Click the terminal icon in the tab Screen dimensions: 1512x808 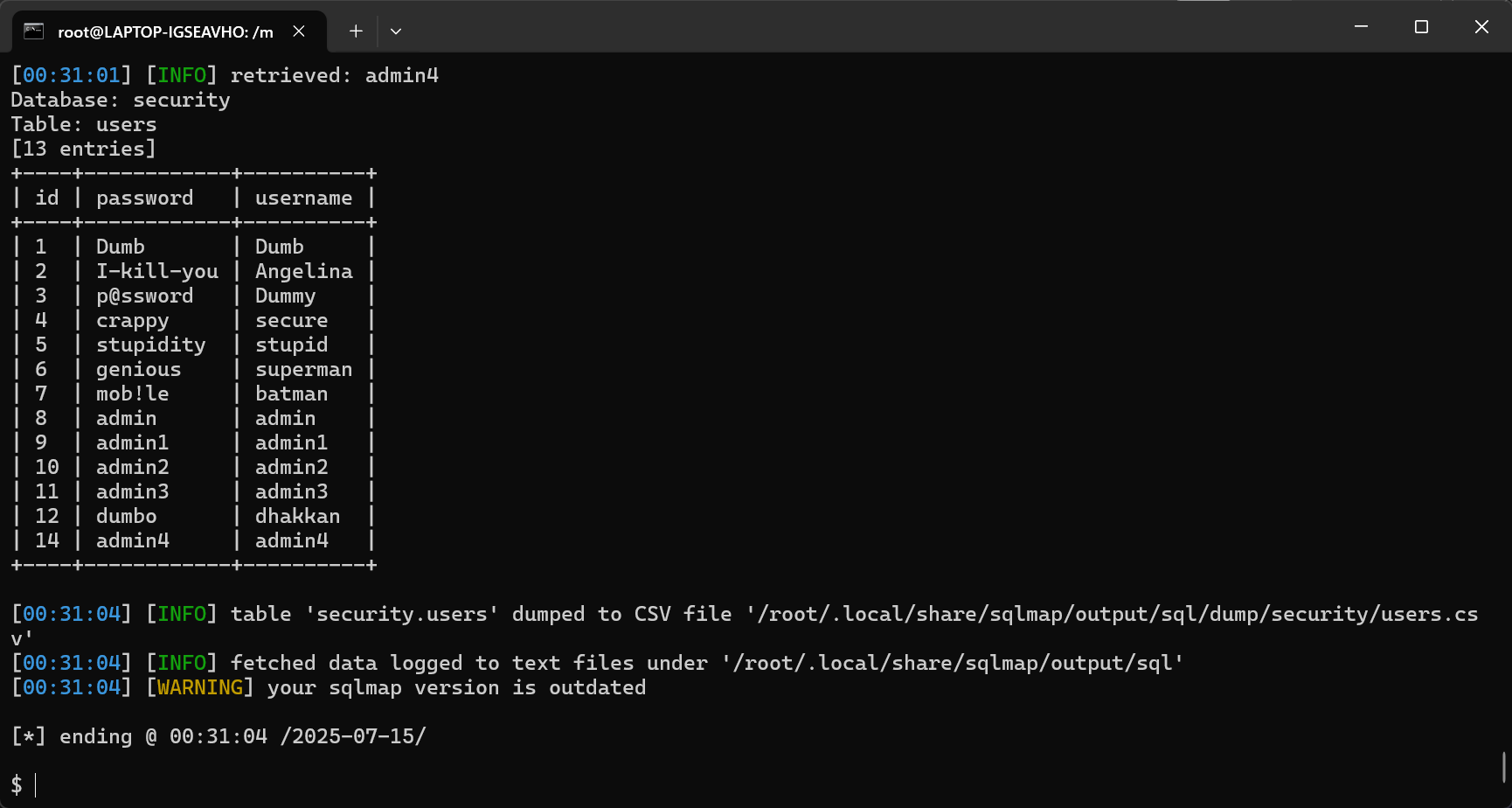(33, 31)
